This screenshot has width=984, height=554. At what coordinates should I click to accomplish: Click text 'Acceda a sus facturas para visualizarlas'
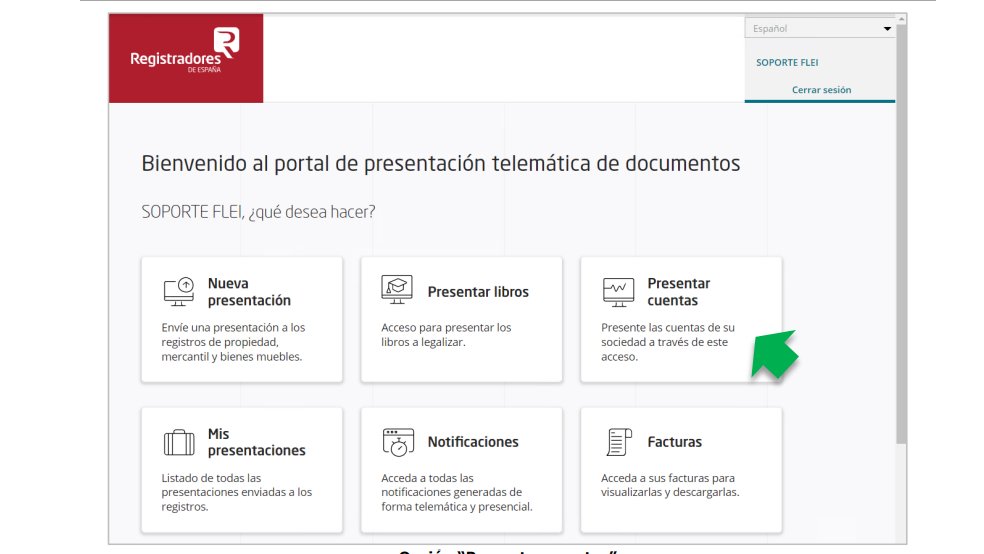(x=668, y=485)
